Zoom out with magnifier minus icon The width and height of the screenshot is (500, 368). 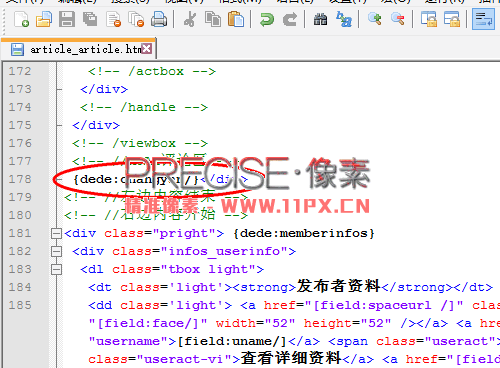[x=398, y=19]
